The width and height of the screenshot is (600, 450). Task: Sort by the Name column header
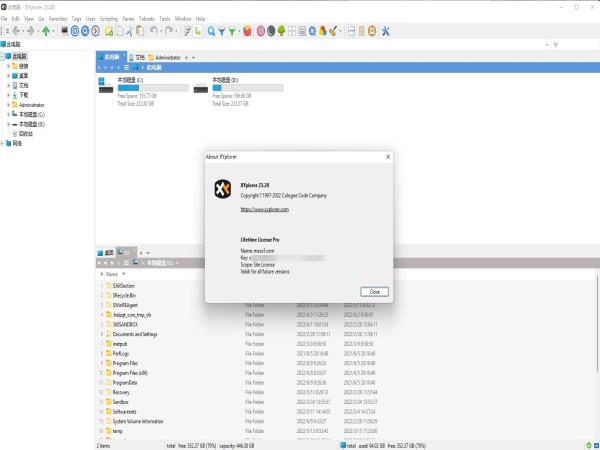pos(112,274)
